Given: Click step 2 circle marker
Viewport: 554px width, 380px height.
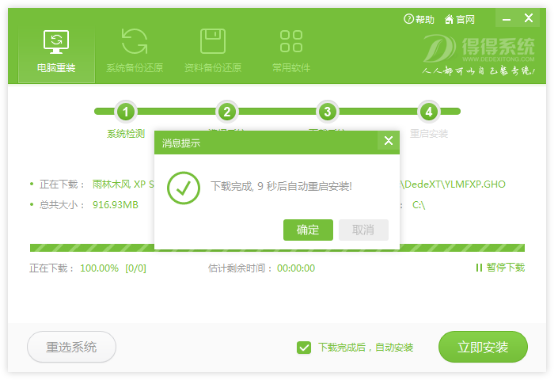Looking at the screenshot, I should click(x=227, y=112).
